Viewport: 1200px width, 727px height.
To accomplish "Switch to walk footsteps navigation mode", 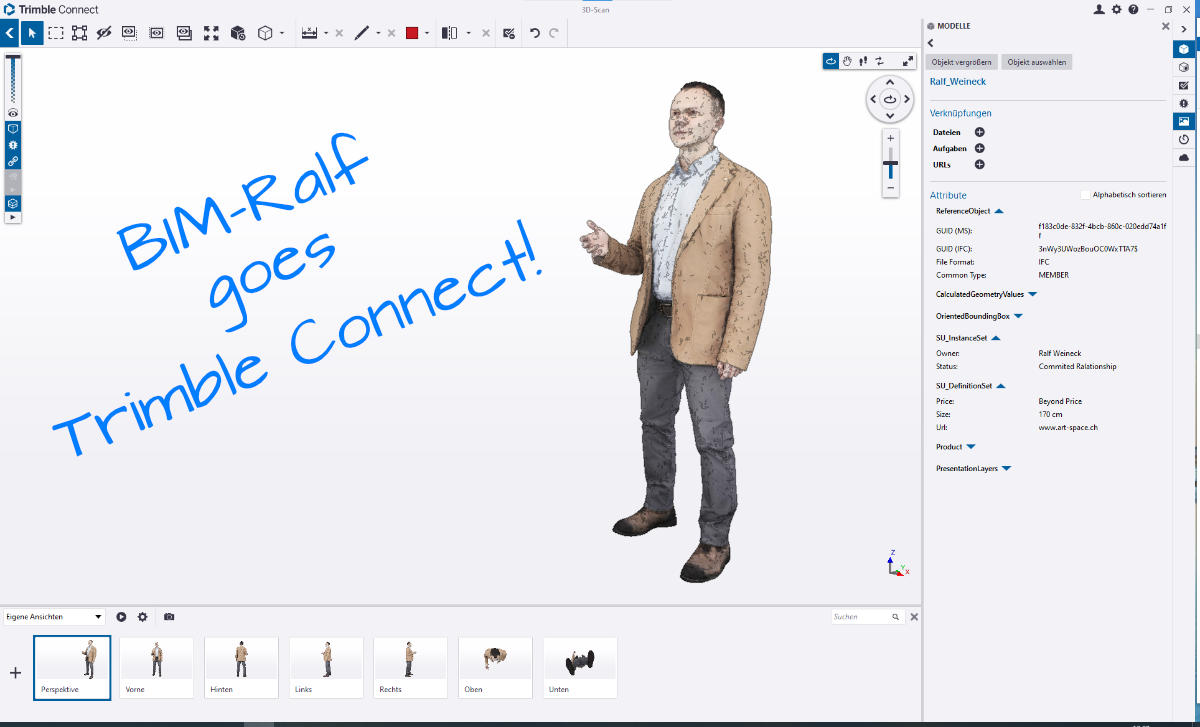I will click(863, 61).
